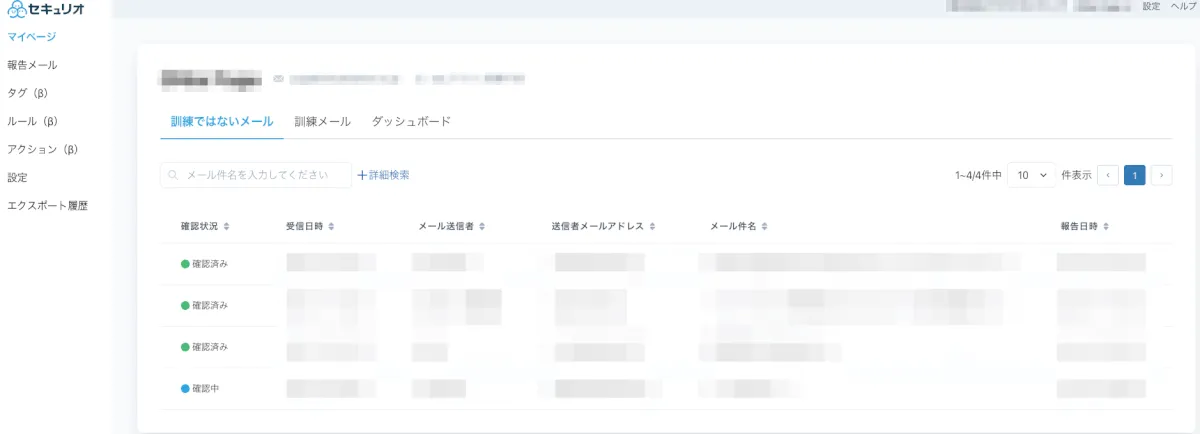Image resolution: width=1200 pixels, height=434 pixels.
Task: Click the blue 確認中 status dot
Action: click(x=185, y=388)
